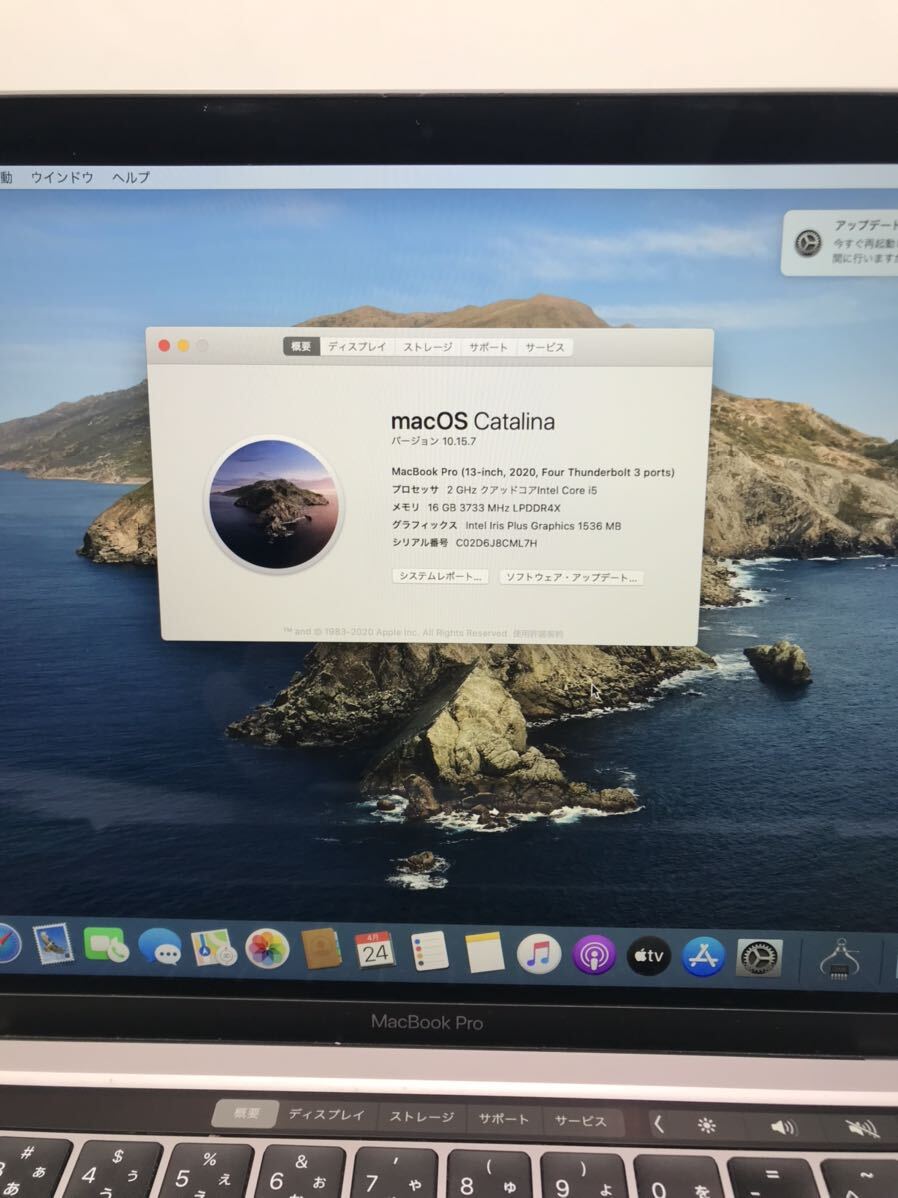Open the サービス tab
898x1198 pixels.
[545, 348]
